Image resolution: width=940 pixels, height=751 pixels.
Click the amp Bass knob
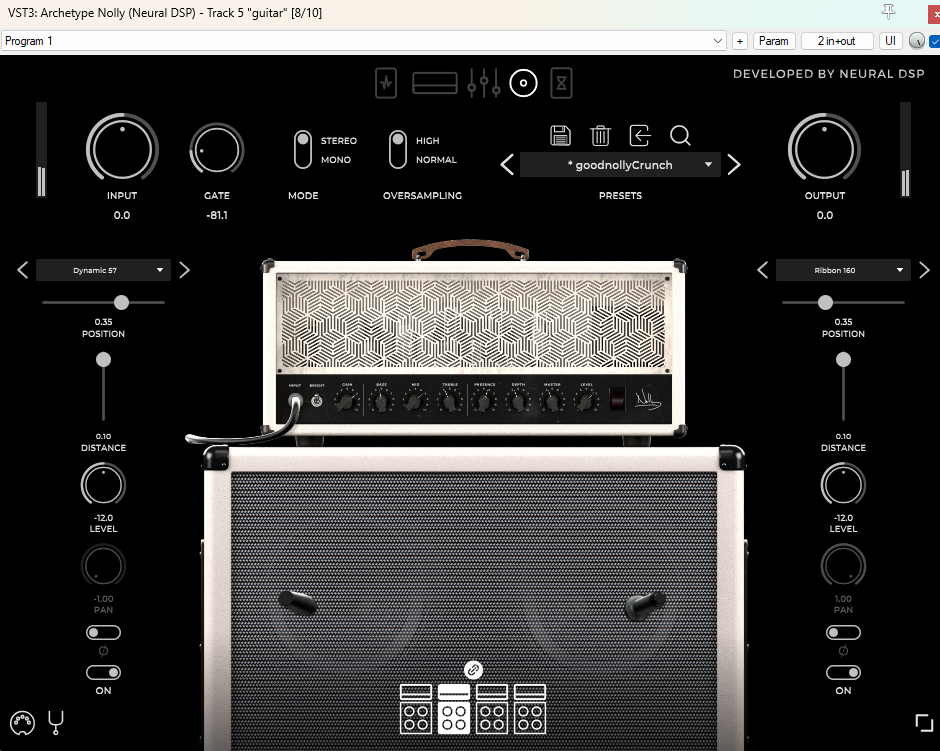click(381, 401)
